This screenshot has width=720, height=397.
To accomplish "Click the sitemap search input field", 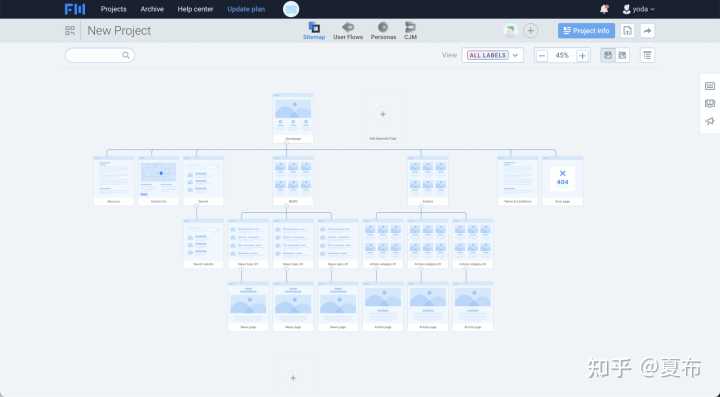I will tap(100, 55).
